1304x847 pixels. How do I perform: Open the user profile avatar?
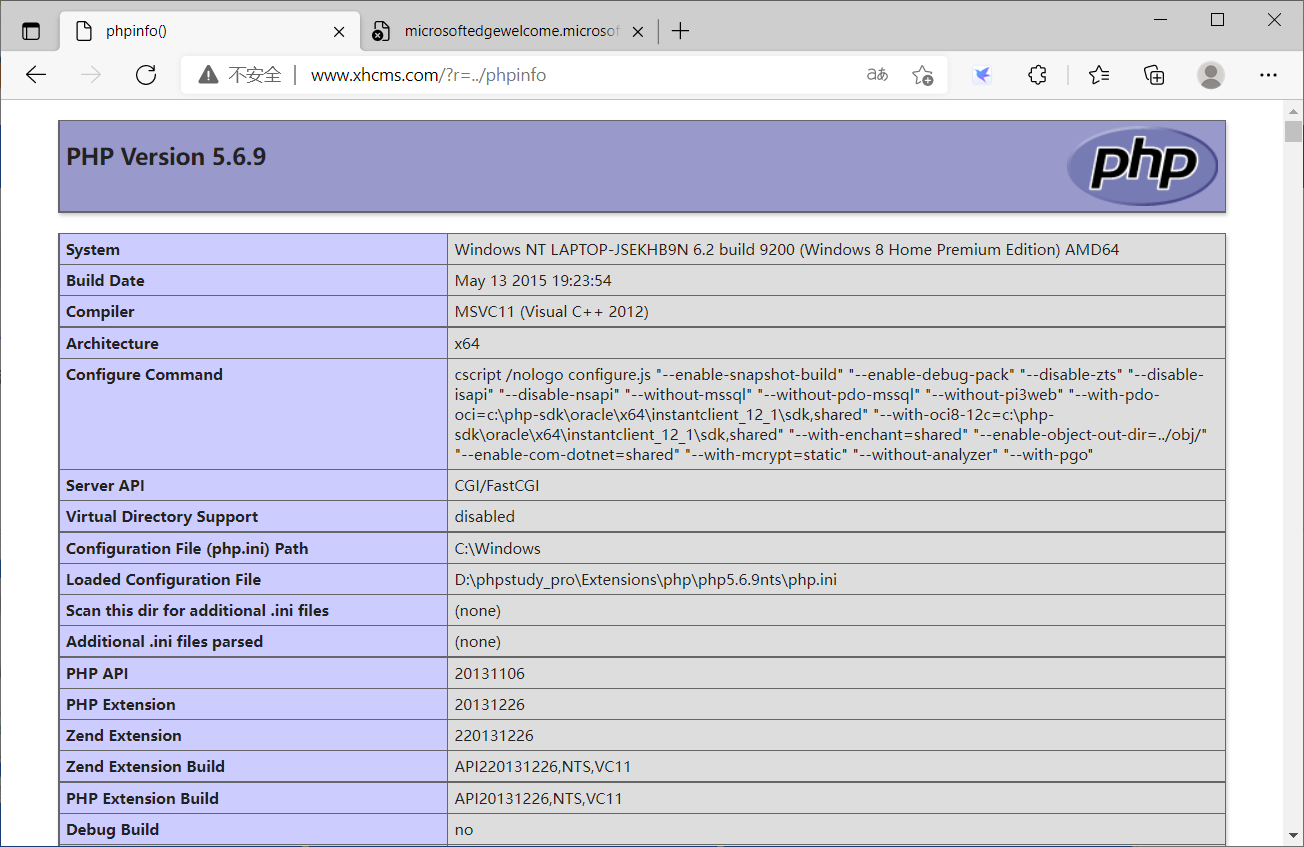1211,75
